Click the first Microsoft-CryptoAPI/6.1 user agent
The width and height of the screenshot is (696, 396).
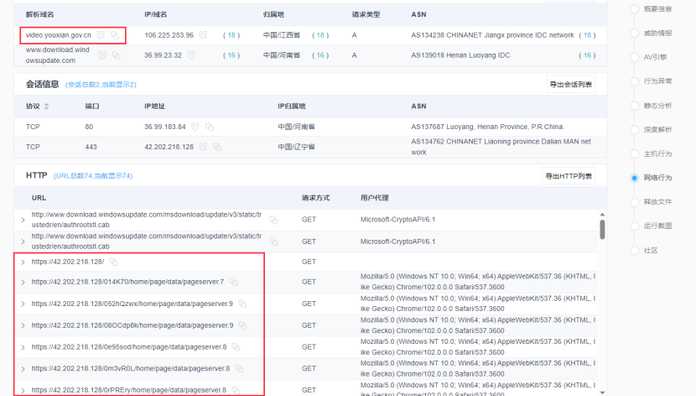[398, 220]
